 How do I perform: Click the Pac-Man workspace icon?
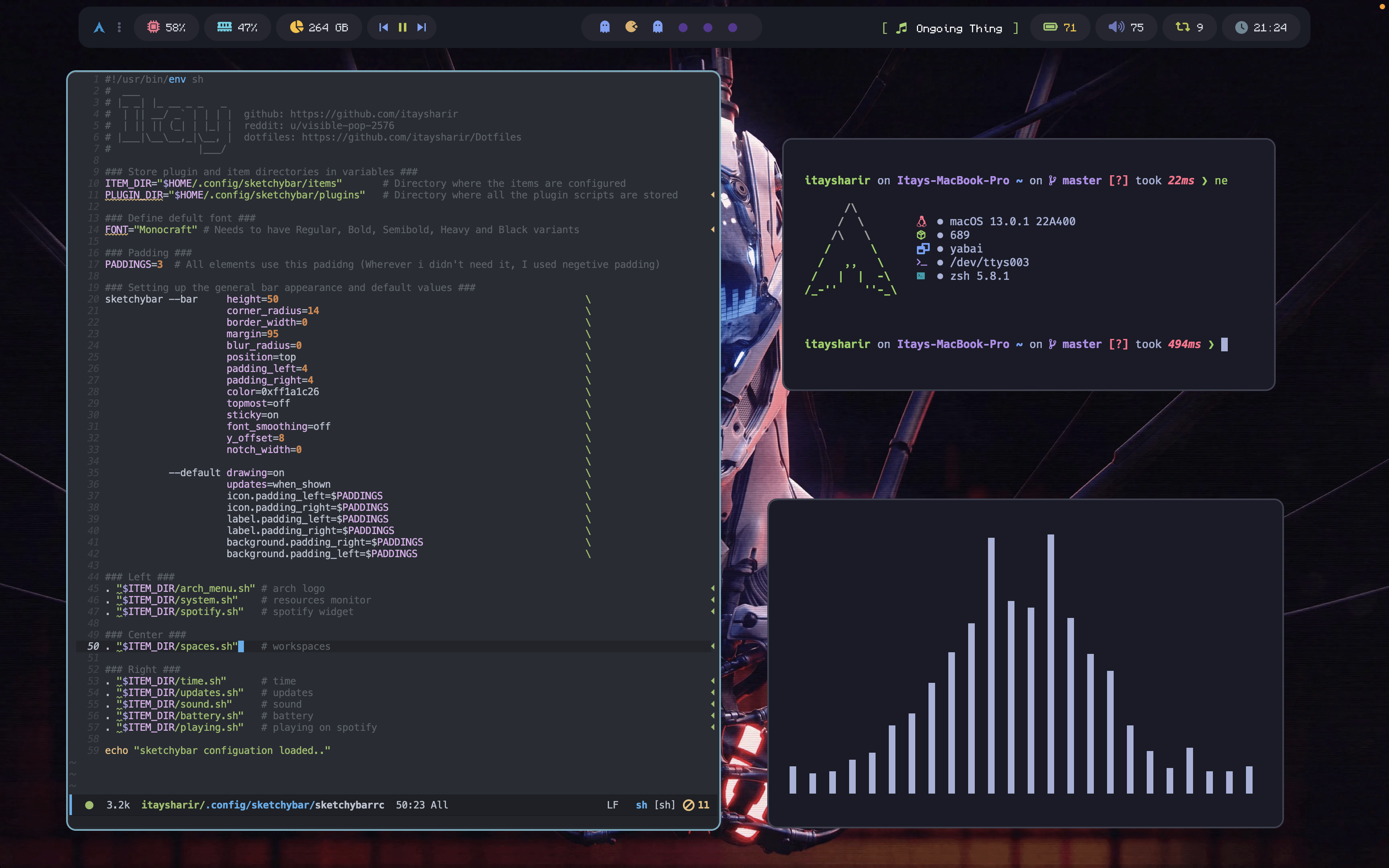(631, 27)
